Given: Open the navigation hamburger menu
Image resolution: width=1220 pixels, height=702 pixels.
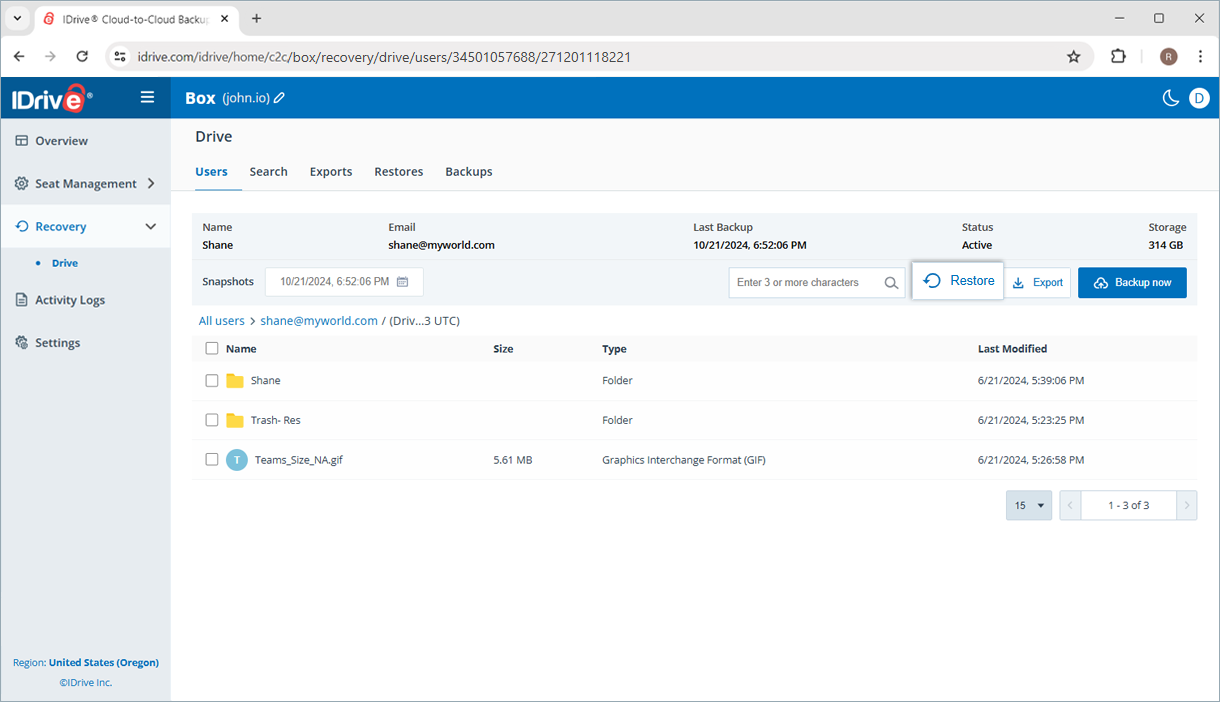Looking at the screenshot, I should click(x=147, y=97).
